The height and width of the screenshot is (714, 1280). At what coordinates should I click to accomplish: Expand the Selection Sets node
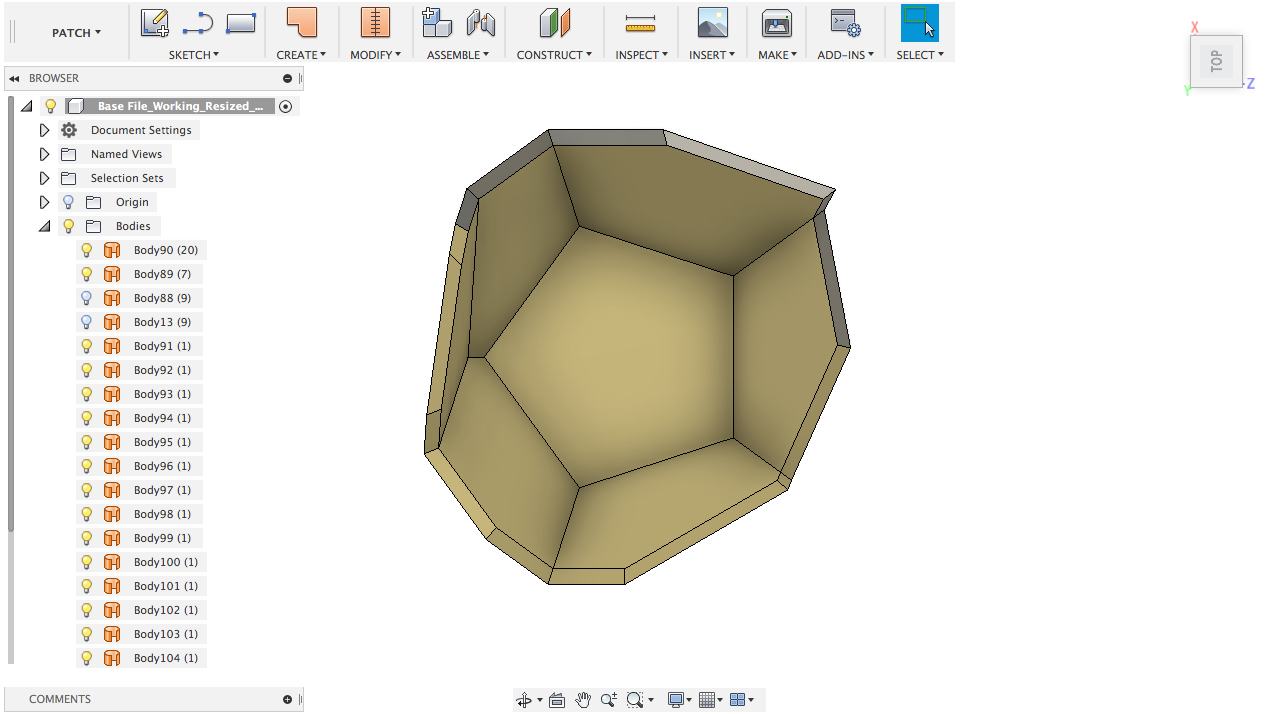click(44, 178)
